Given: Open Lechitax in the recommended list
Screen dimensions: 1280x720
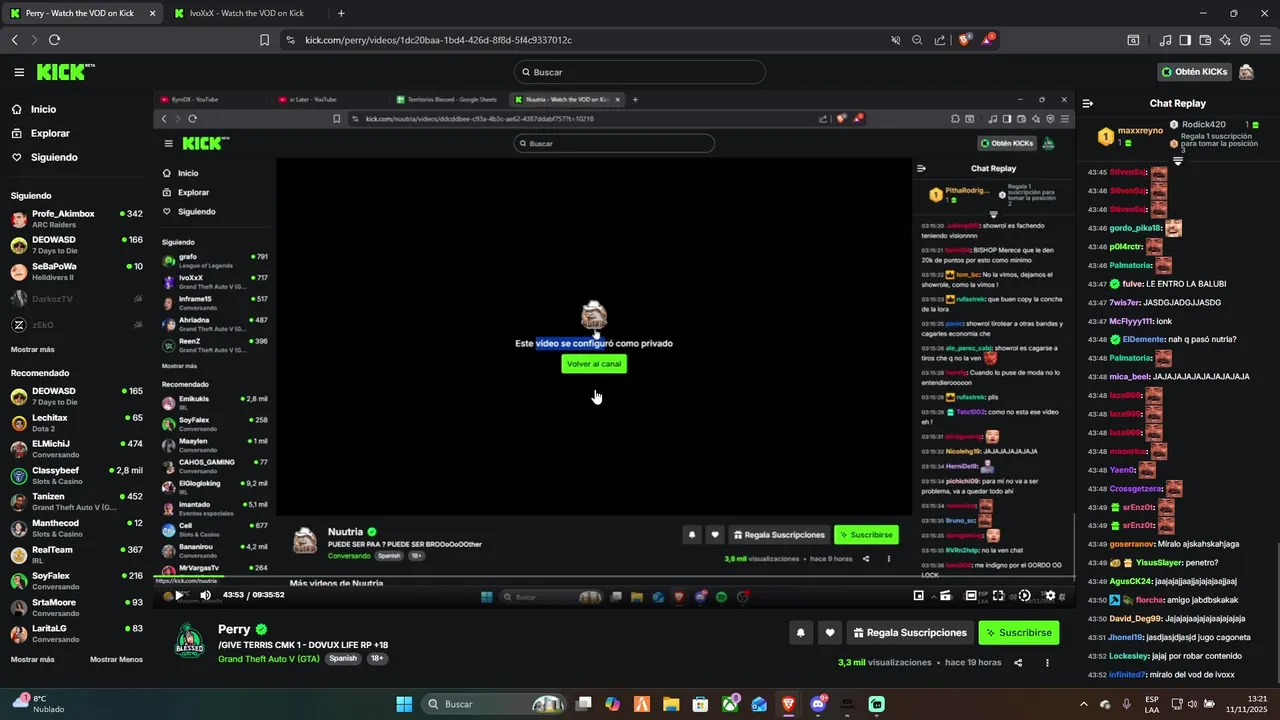Looking at the screenshot, I should click(77, 422).
